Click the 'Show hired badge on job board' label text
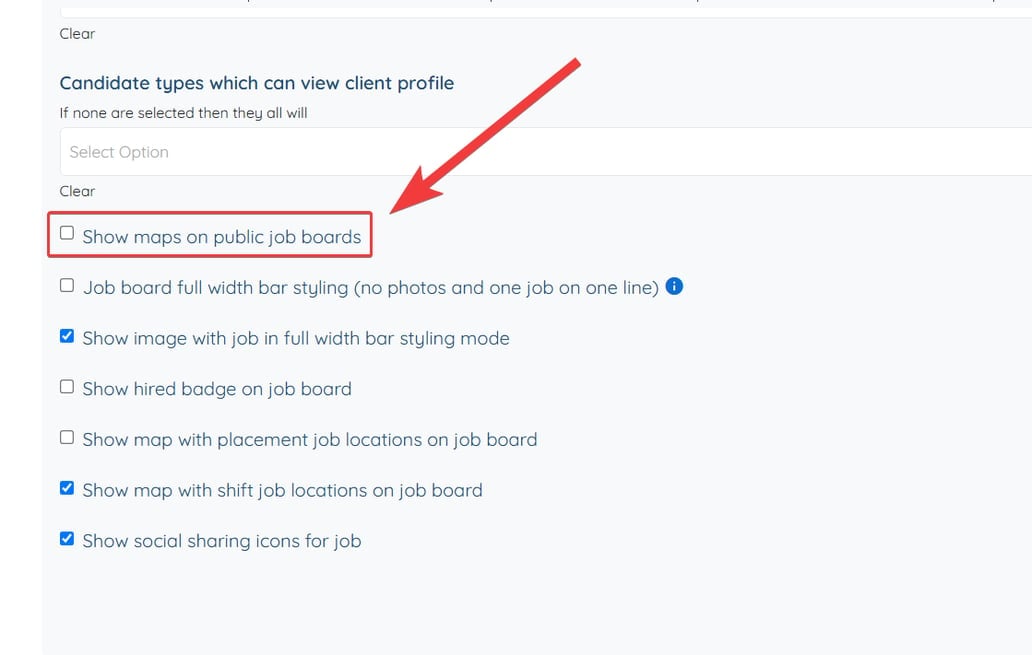 216,389
